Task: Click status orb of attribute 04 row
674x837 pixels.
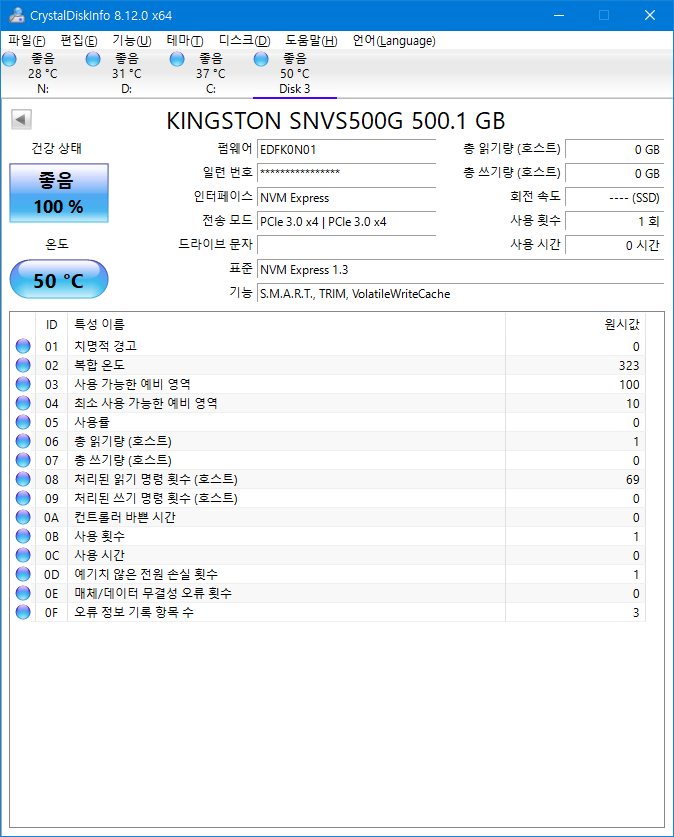Action: click(23, 403)
